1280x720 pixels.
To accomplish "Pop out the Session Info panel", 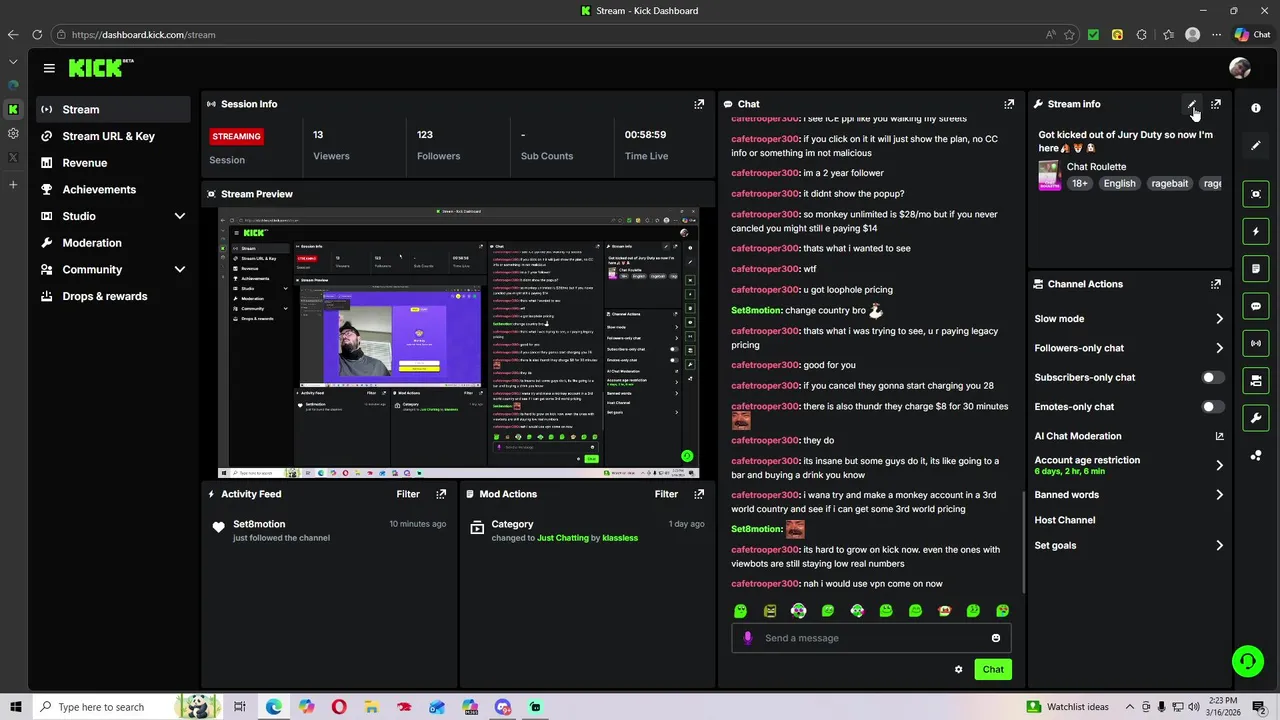I will click(x=699, y=104).
